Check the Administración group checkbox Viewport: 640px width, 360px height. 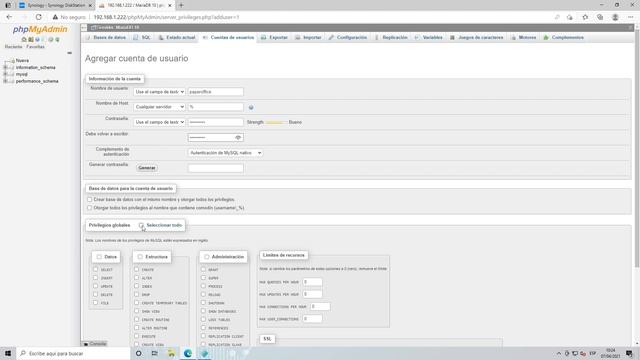pyautogui.click(x=207, y=257)
